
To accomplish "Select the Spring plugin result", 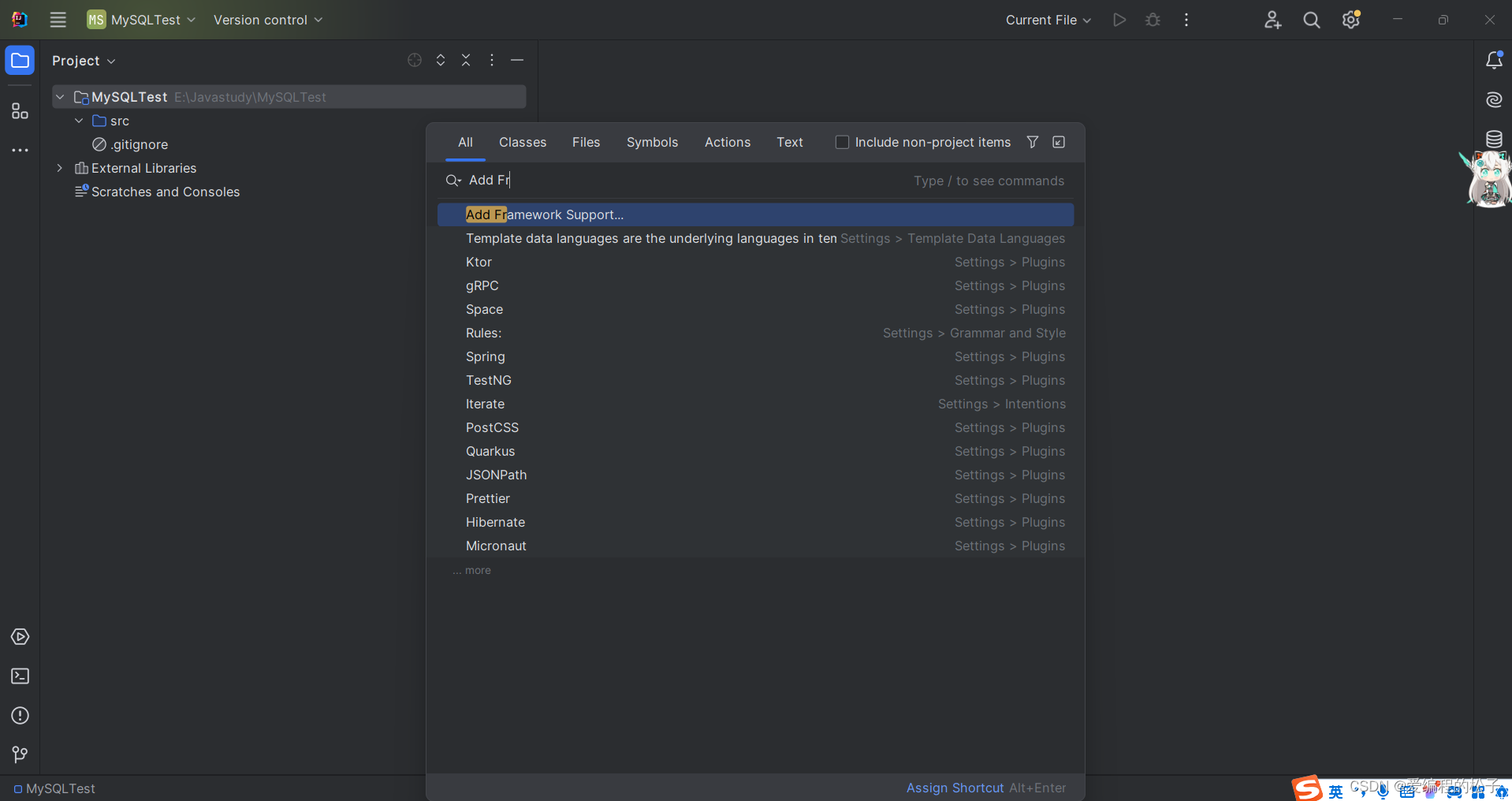I will click(x=755, y=356).
